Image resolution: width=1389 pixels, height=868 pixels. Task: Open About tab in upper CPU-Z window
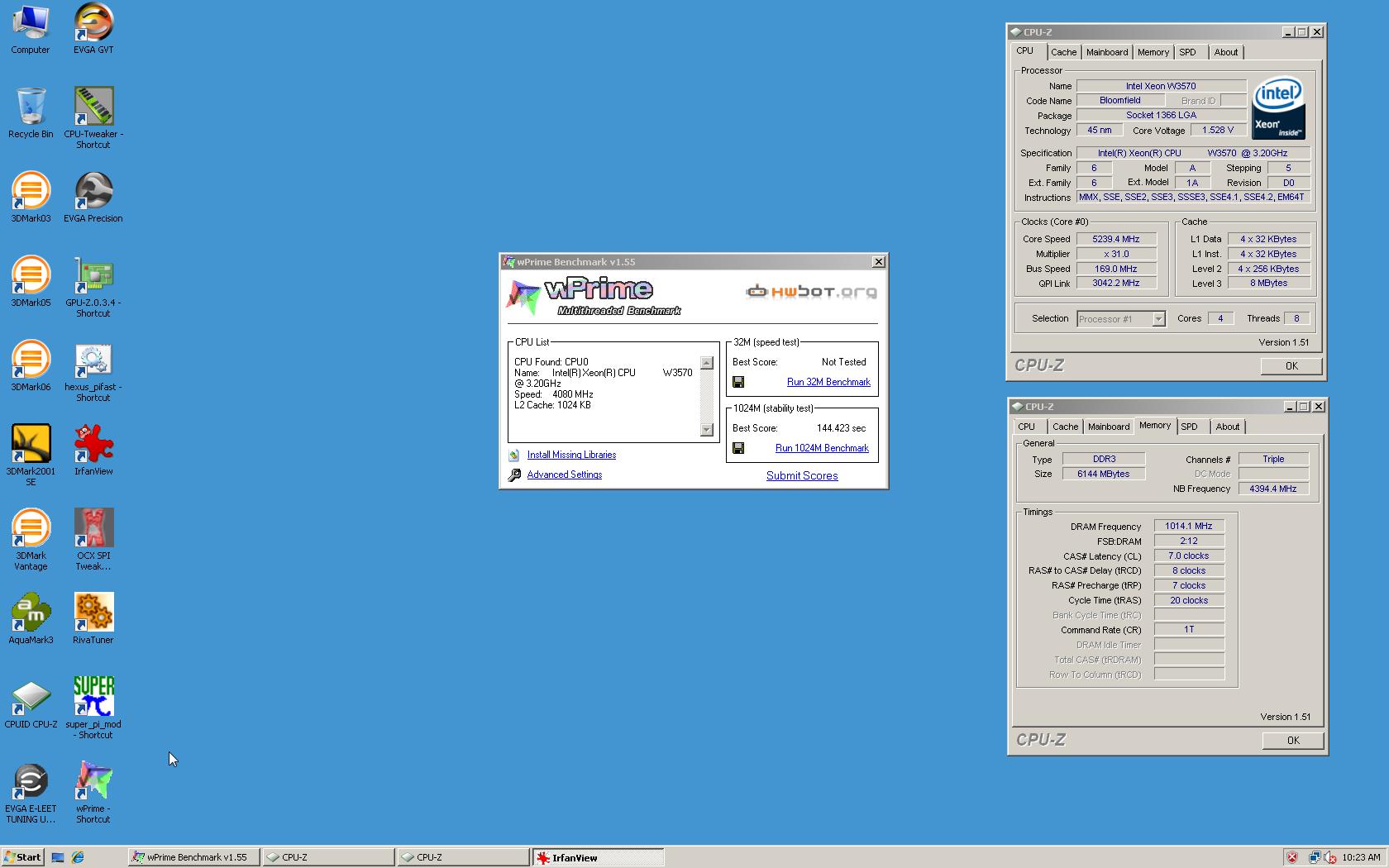pos(1225,52)
